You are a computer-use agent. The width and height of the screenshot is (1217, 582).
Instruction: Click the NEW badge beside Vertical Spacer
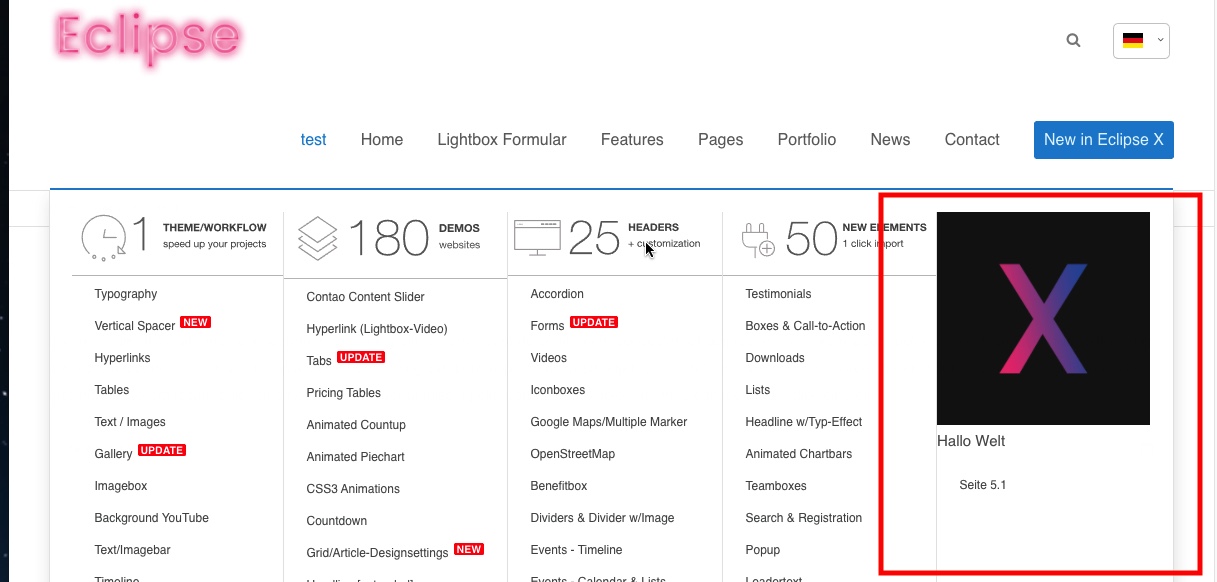pyautogui.click(x=195, y=323)
